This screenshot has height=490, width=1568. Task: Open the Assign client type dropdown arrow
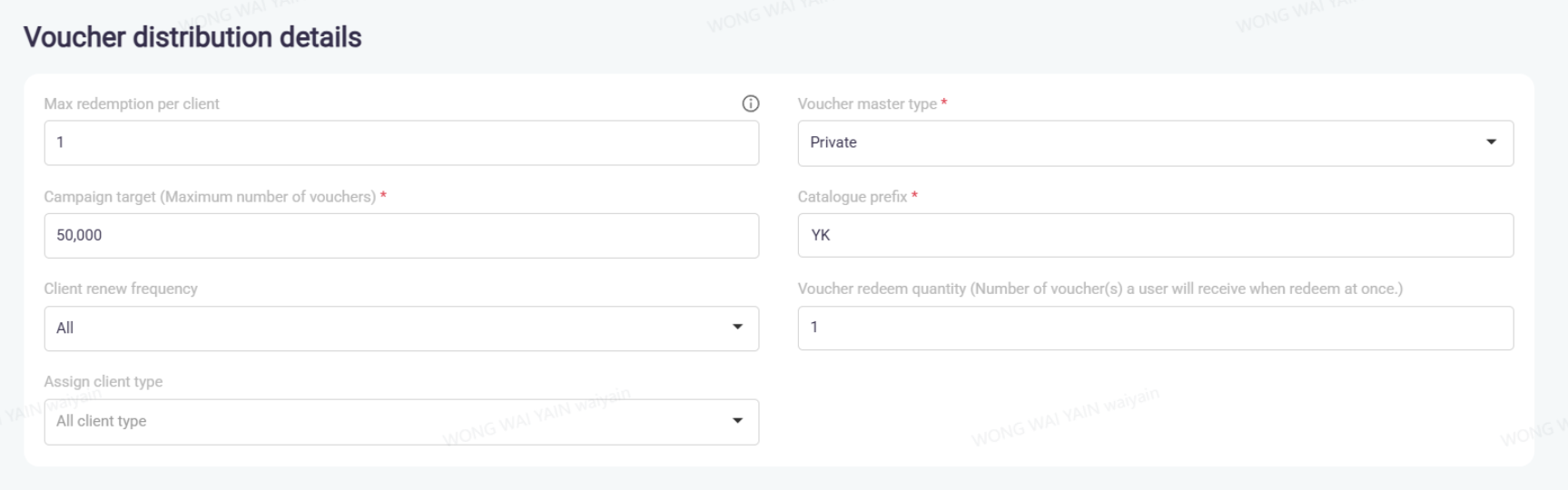coord(737,421)
